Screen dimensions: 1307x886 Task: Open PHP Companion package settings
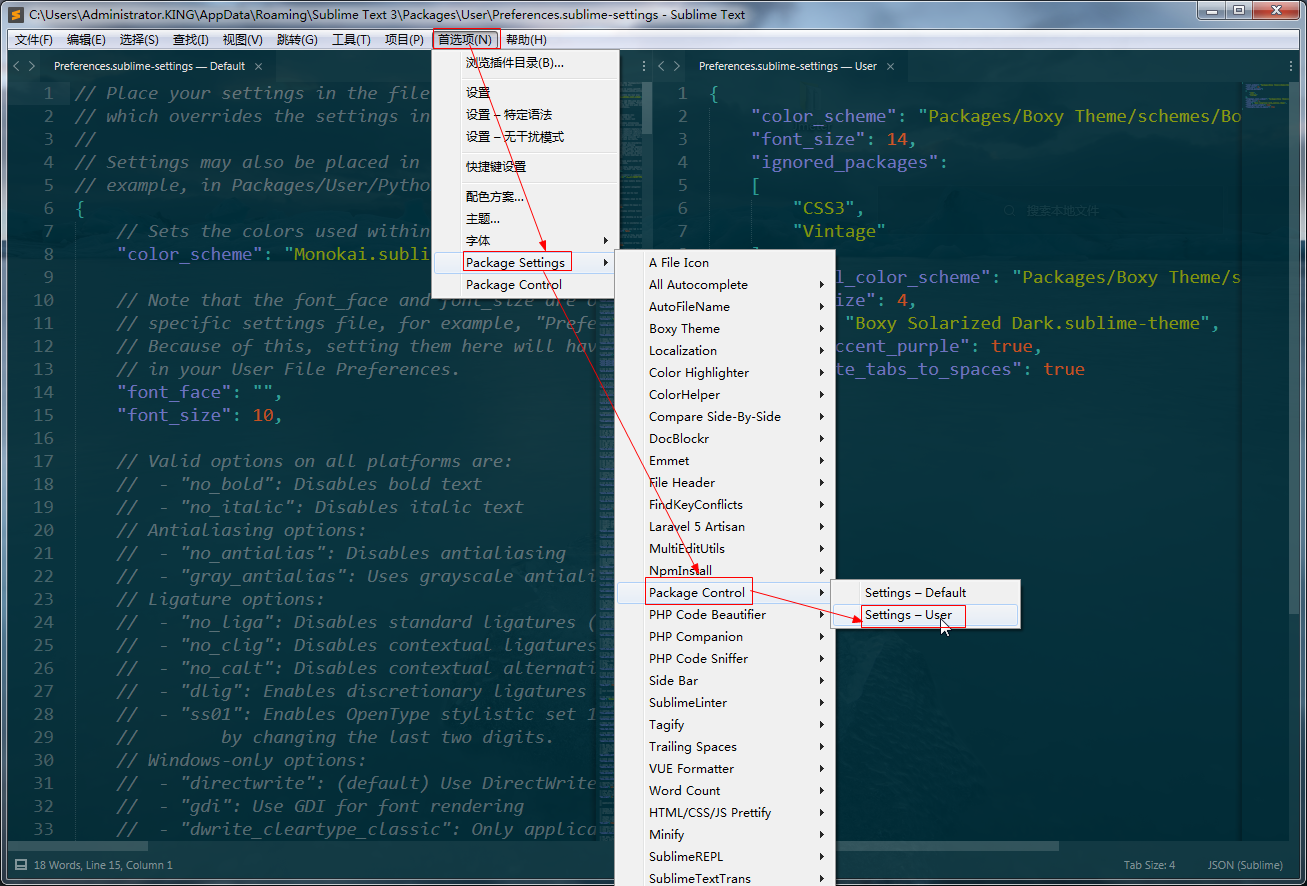(x=723, y=636)
